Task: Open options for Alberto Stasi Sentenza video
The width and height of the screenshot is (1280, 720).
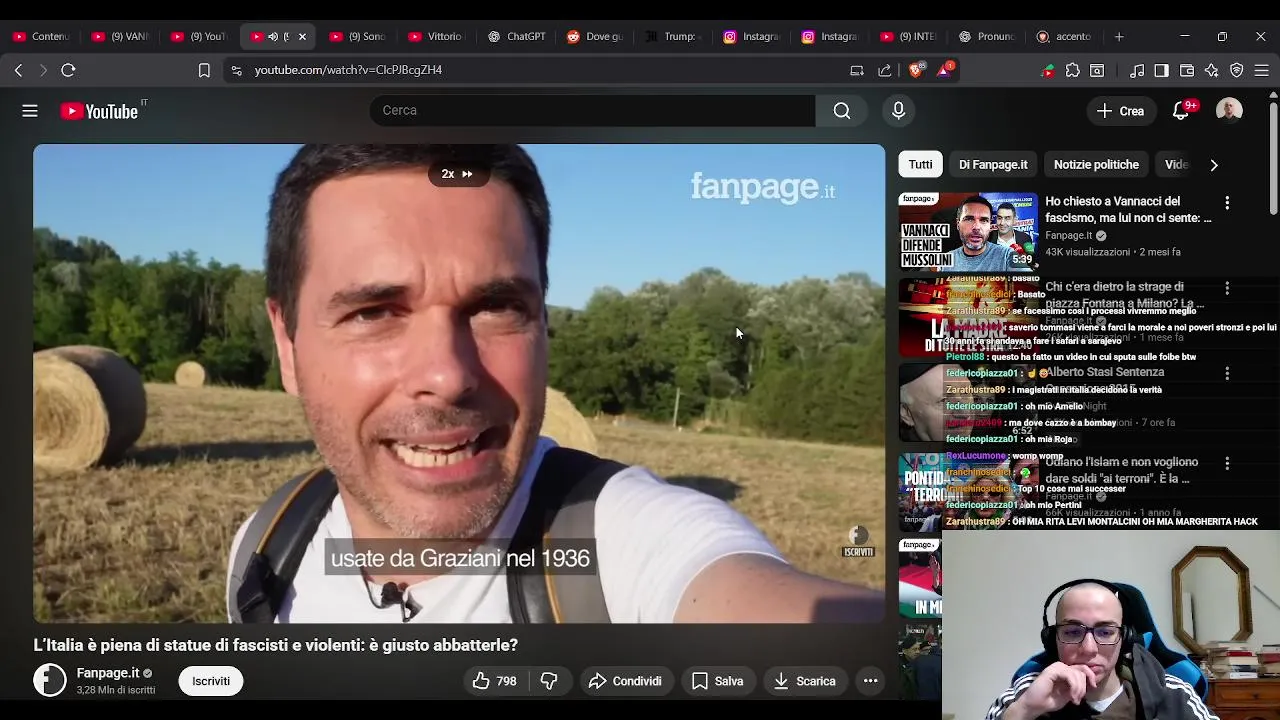Action: 1227,373
